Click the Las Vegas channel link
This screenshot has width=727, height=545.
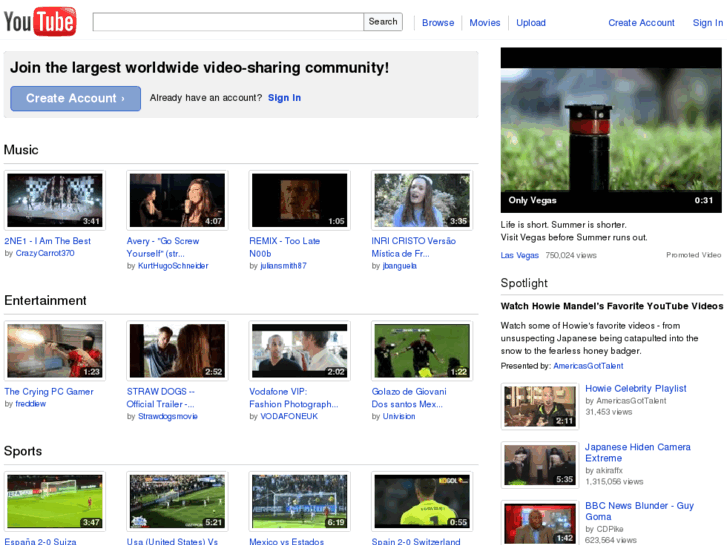[x=519, y=256]
